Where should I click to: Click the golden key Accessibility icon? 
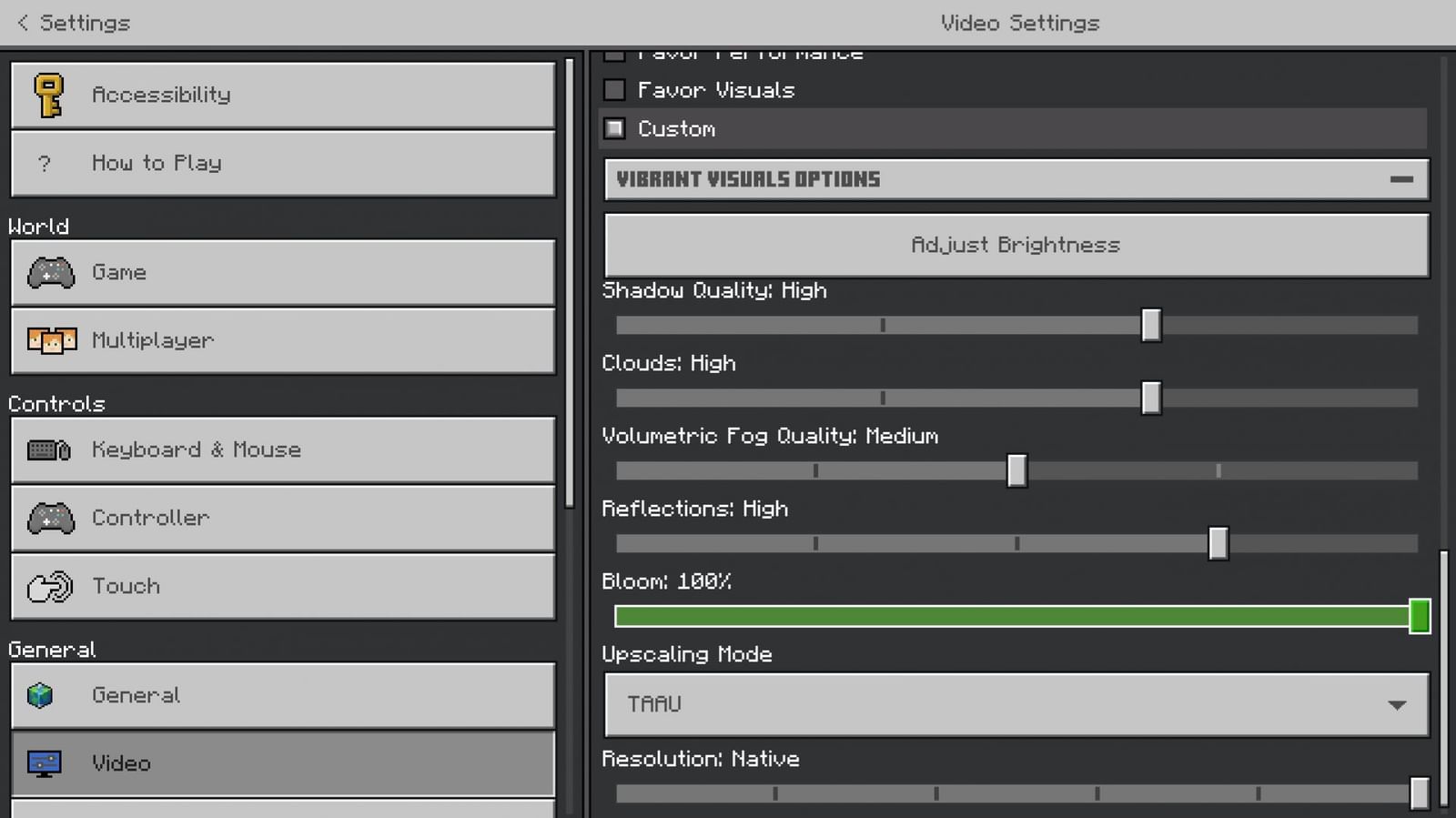point(49,95)
